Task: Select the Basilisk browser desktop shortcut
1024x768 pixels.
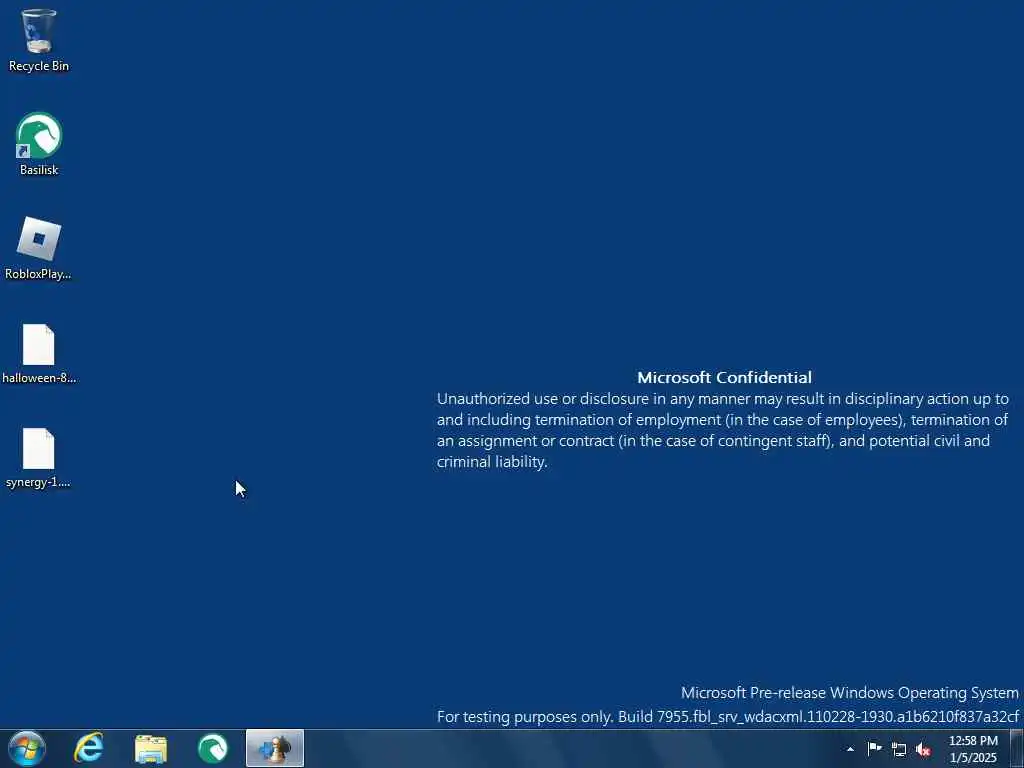Action: 39,144
